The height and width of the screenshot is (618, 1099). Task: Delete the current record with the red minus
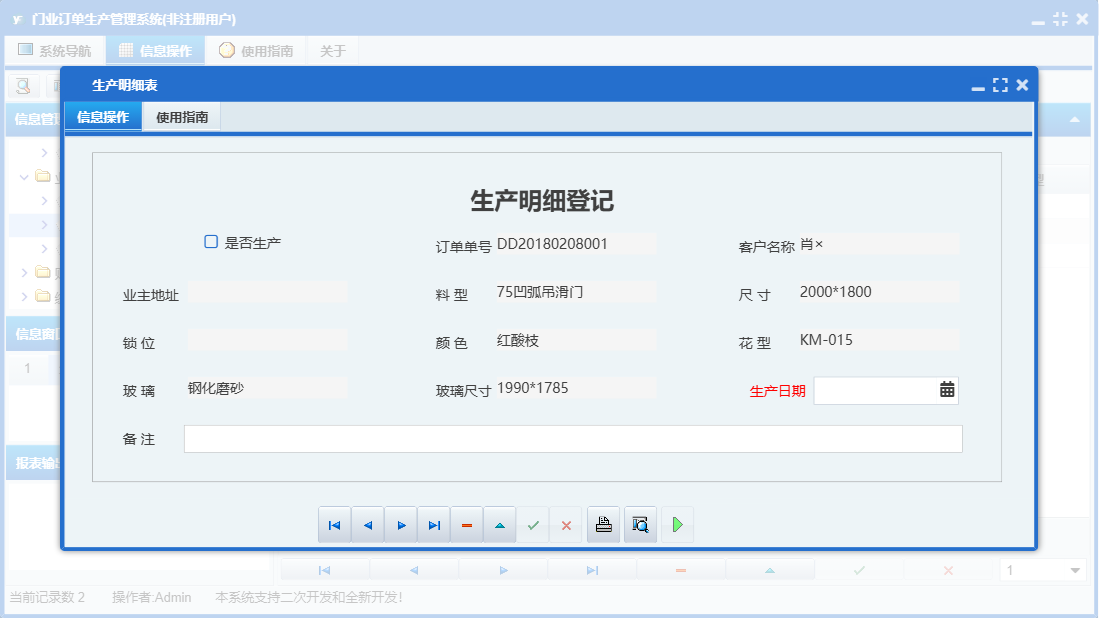point(467,524)
